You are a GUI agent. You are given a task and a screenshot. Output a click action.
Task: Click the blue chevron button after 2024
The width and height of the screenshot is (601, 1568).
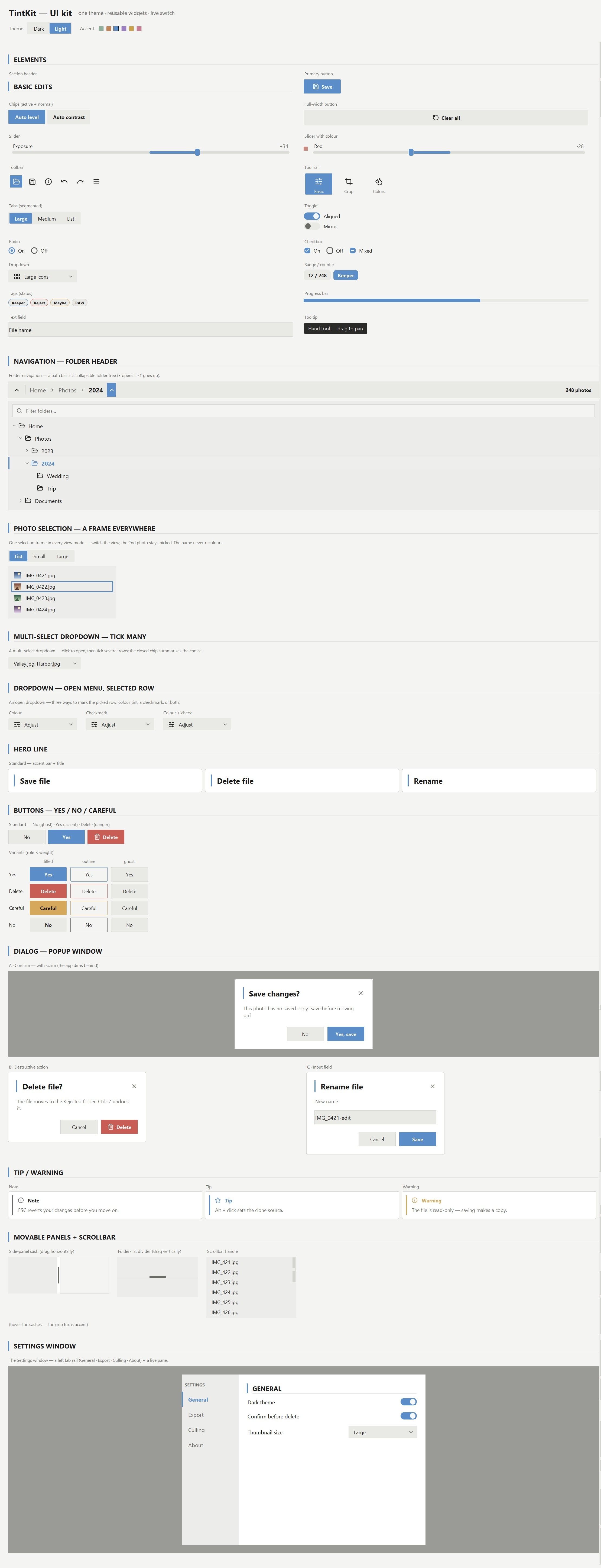coord(111,390)
